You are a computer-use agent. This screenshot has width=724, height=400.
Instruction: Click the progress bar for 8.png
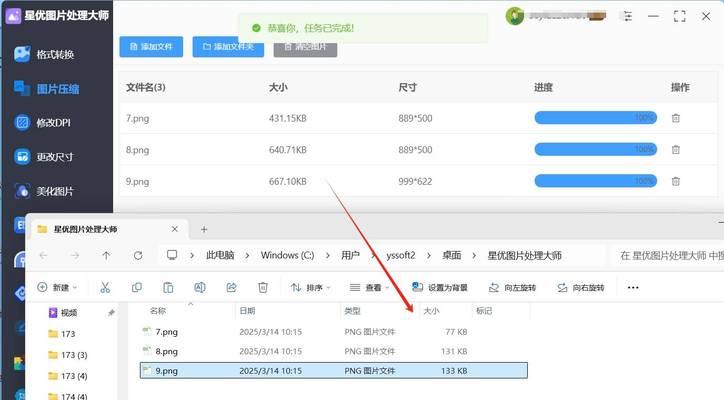tap(596, 149)
